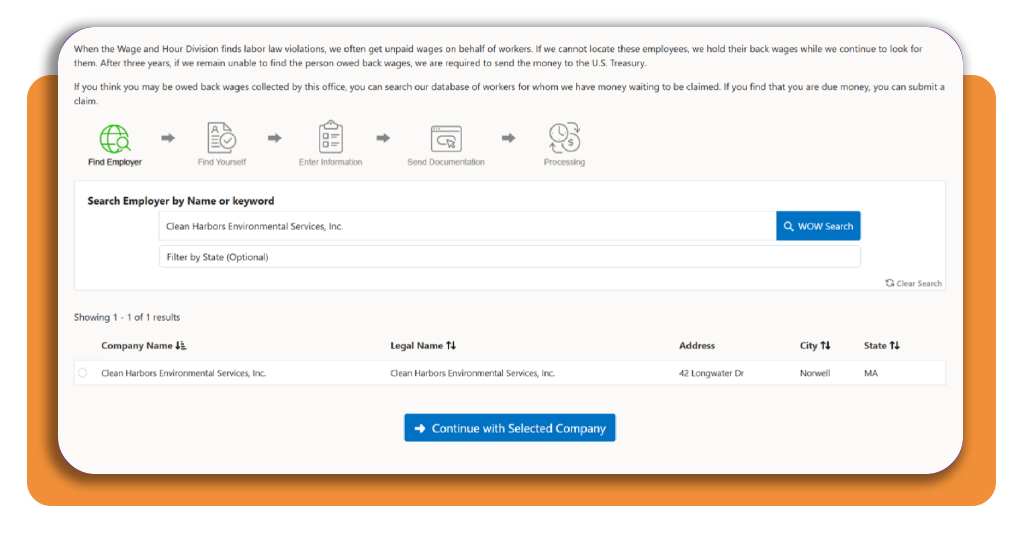Click the Enter Information step label
The width and height of the screenshot is (1024, 536).
[x=330, y=162]
